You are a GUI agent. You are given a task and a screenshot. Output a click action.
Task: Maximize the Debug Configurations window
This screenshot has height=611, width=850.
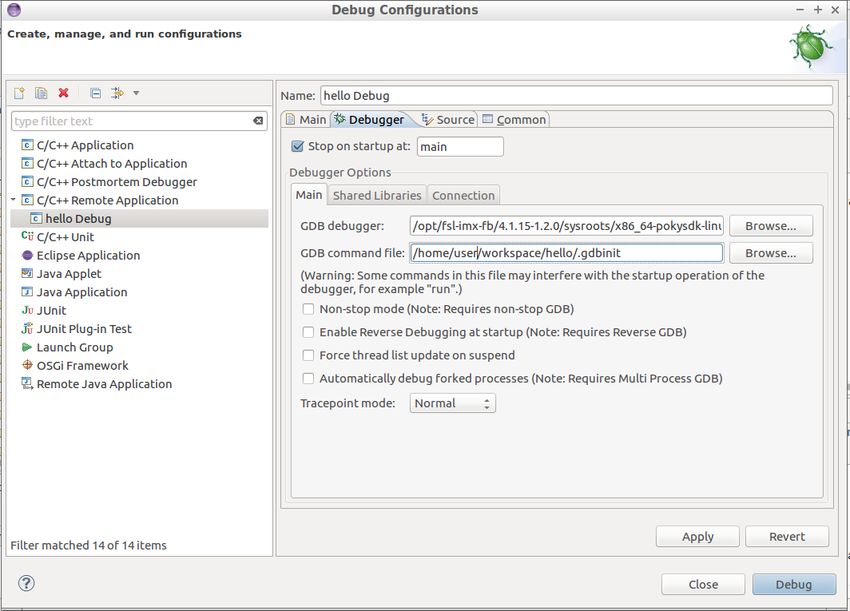[818, 10]
